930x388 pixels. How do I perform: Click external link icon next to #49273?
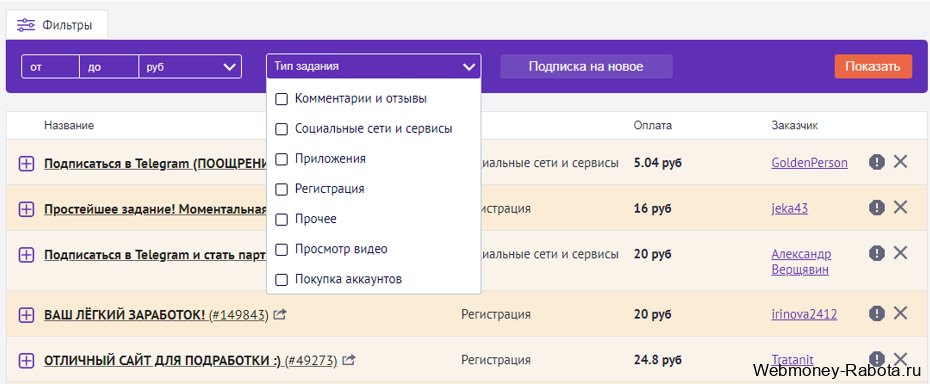(349, 360)
